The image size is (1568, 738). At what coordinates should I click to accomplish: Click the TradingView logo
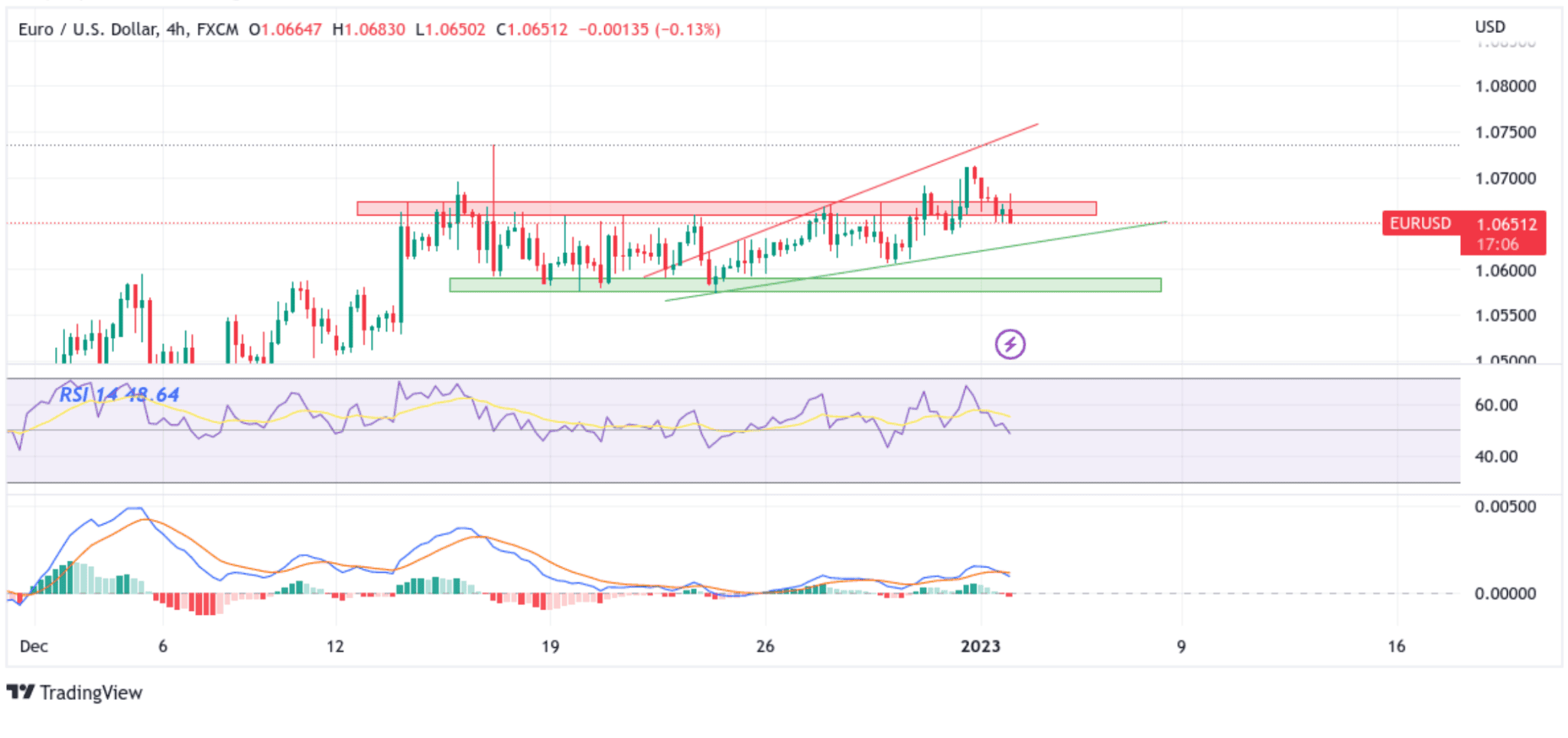(75, 693)
